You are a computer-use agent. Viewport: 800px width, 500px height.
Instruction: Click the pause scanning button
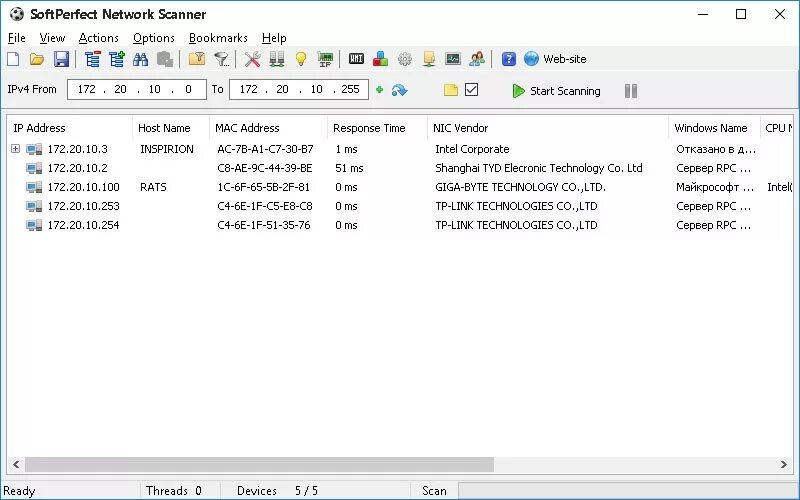631,91
